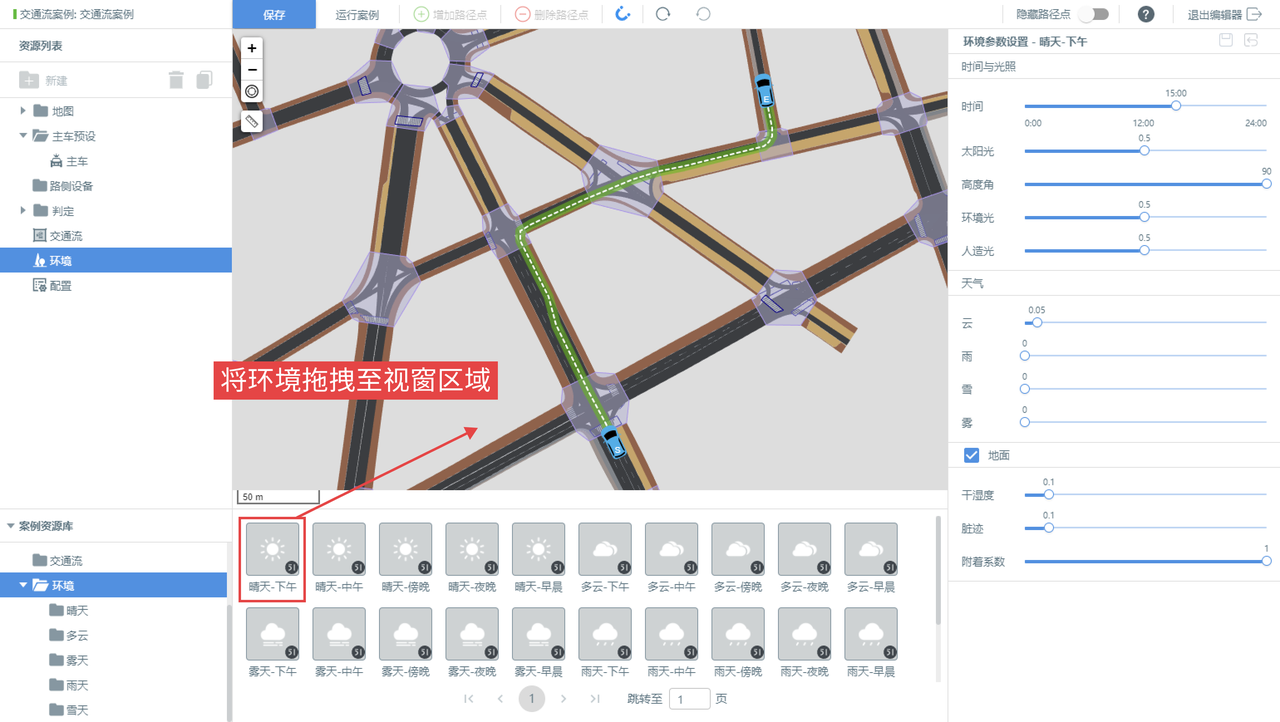The width and height of the screenshot is (1280, 722).
Task: Open the 雨天 folder in resource library
Action: pyautogui.click(x=76, y=685)
